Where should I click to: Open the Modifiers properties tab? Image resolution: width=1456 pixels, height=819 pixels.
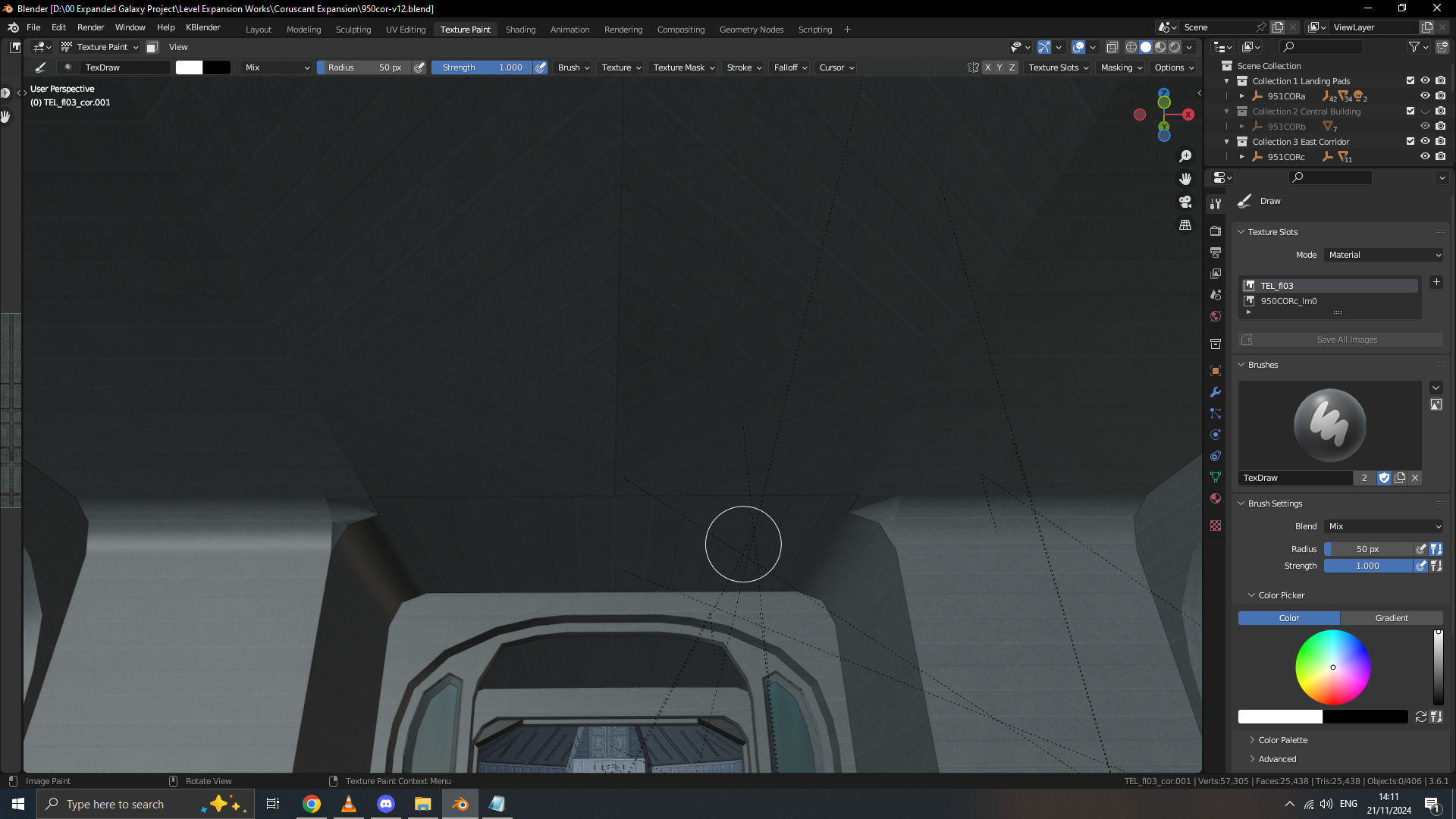pyautogui.click(x=1216, y=392)
